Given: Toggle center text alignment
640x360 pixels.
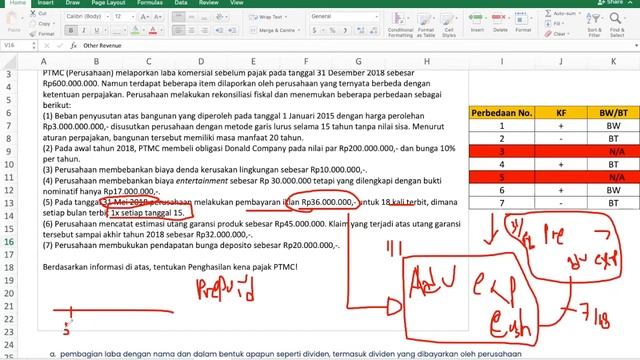Looking at the screenshot, I should pyautogui.click(x=191, y=31).
